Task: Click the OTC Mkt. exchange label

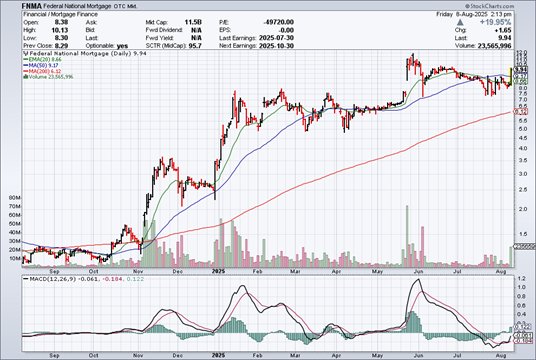Action: tap(125, 6)
